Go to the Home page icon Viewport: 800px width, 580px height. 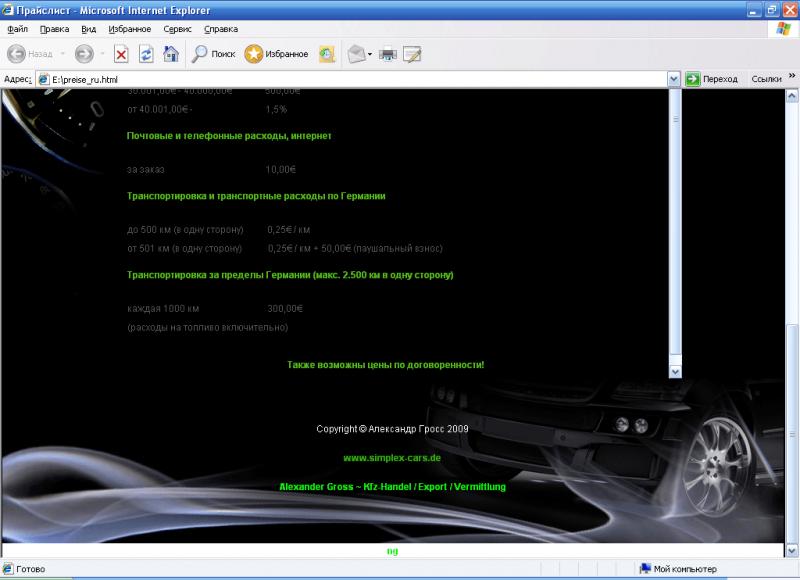click(x=171, y=54)
